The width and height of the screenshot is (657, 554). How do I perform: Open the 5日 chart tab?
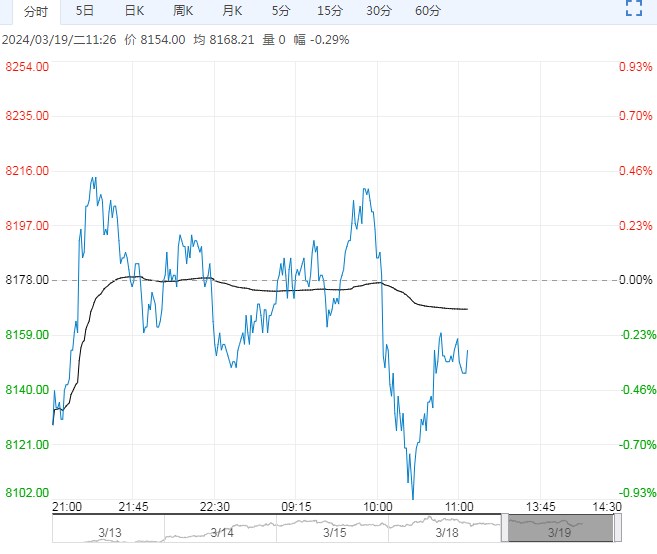pyautogui.click(x=85, y=11)
